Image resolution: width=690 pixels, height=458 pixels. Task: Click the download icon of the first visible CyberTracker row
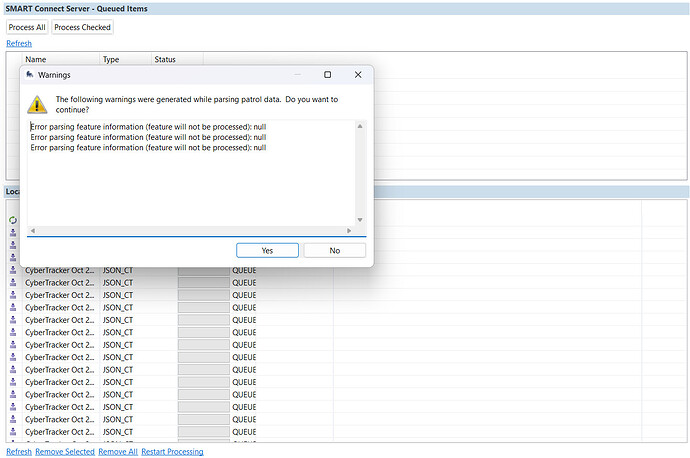click(13, 270)
